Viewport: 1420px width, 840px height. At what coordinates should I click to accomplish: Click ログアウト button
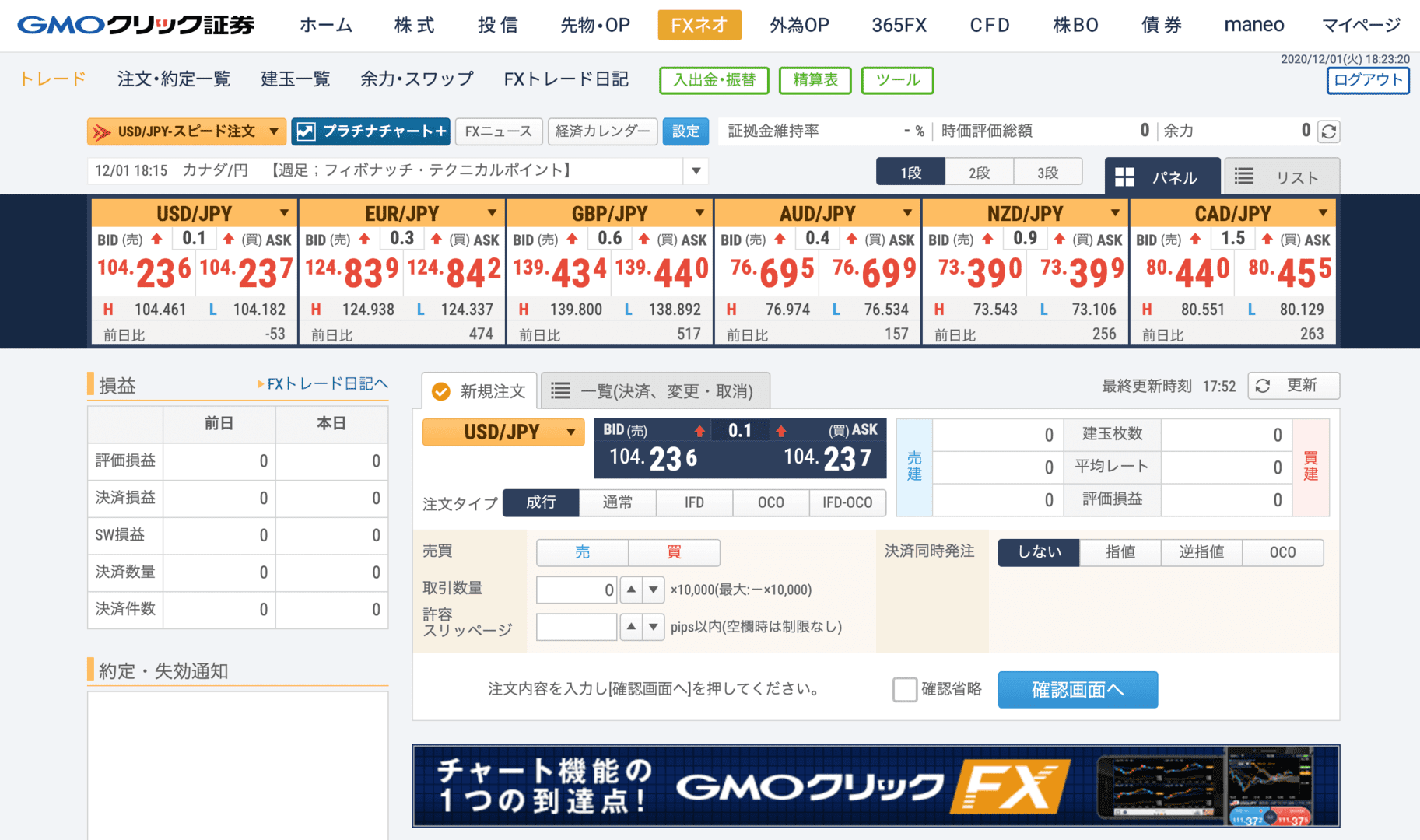(1368, 80)
